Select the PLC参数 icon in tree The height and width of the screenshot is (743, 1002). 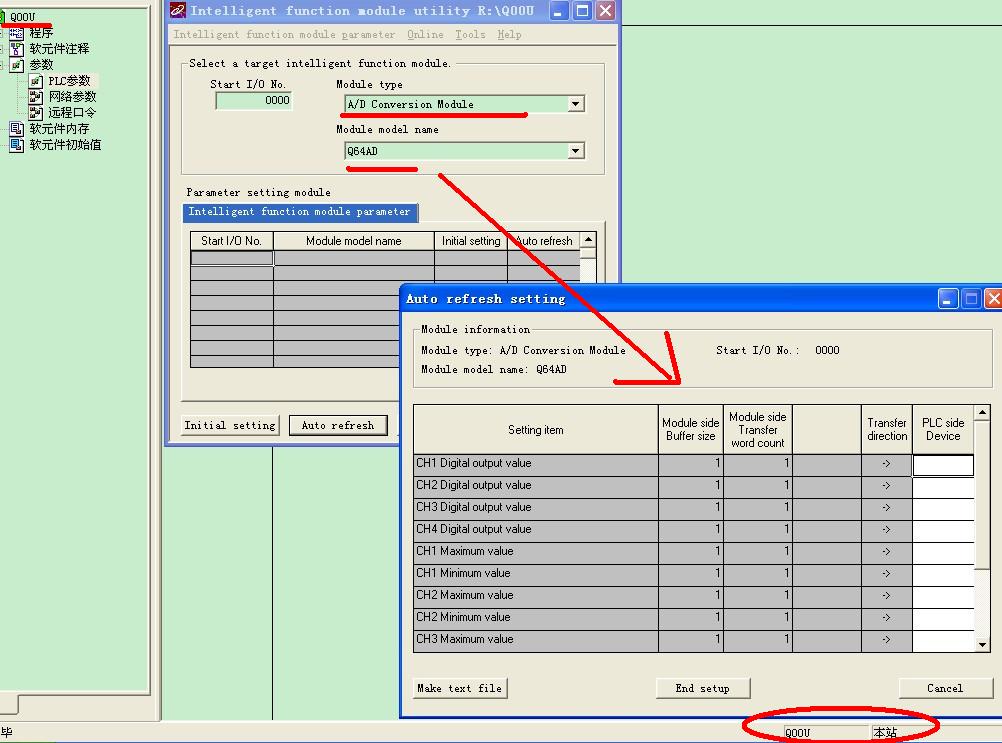tap(37, 81)
